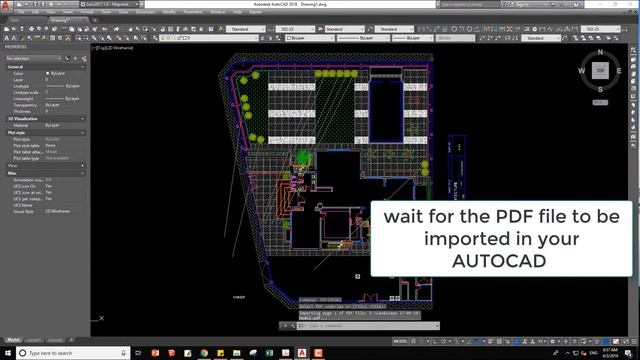Toggle PICKADD icon in Properties panel
Screen dimensions: 640x360
tap(67, 59)
